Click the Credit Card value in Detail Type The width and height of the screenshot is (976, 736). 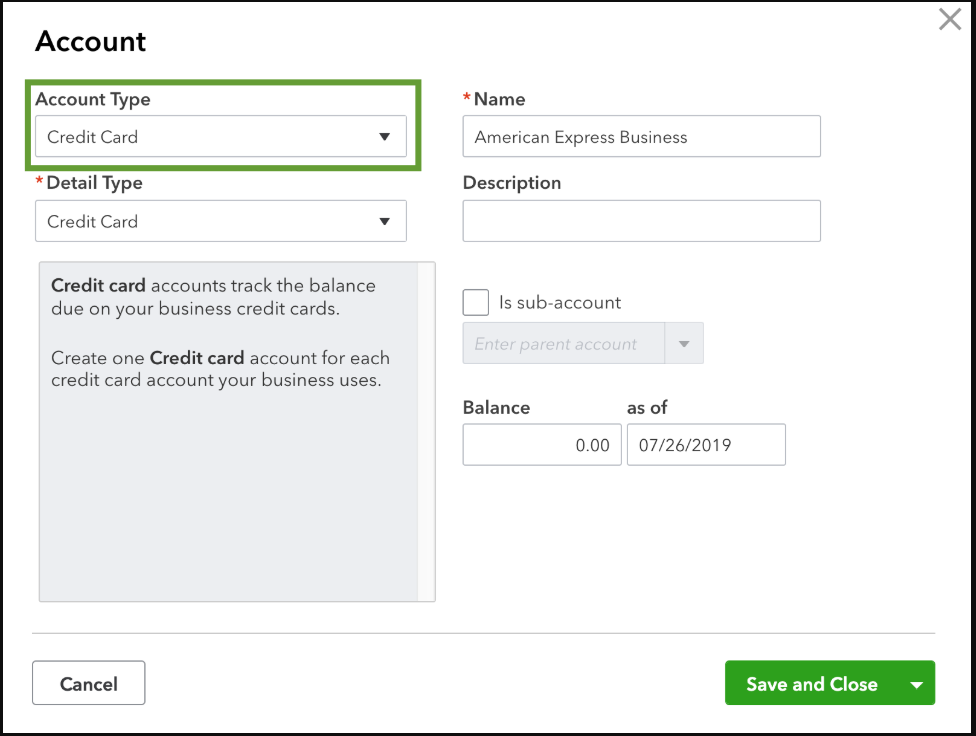(93, 222)
